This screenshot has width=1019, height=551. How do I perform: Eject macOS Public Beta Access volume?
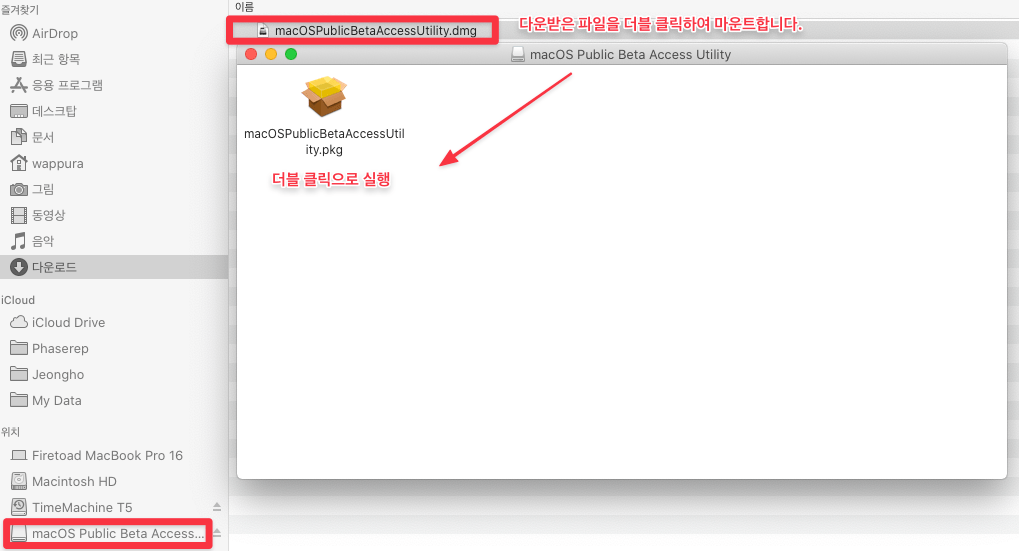[x=217, y=533]
